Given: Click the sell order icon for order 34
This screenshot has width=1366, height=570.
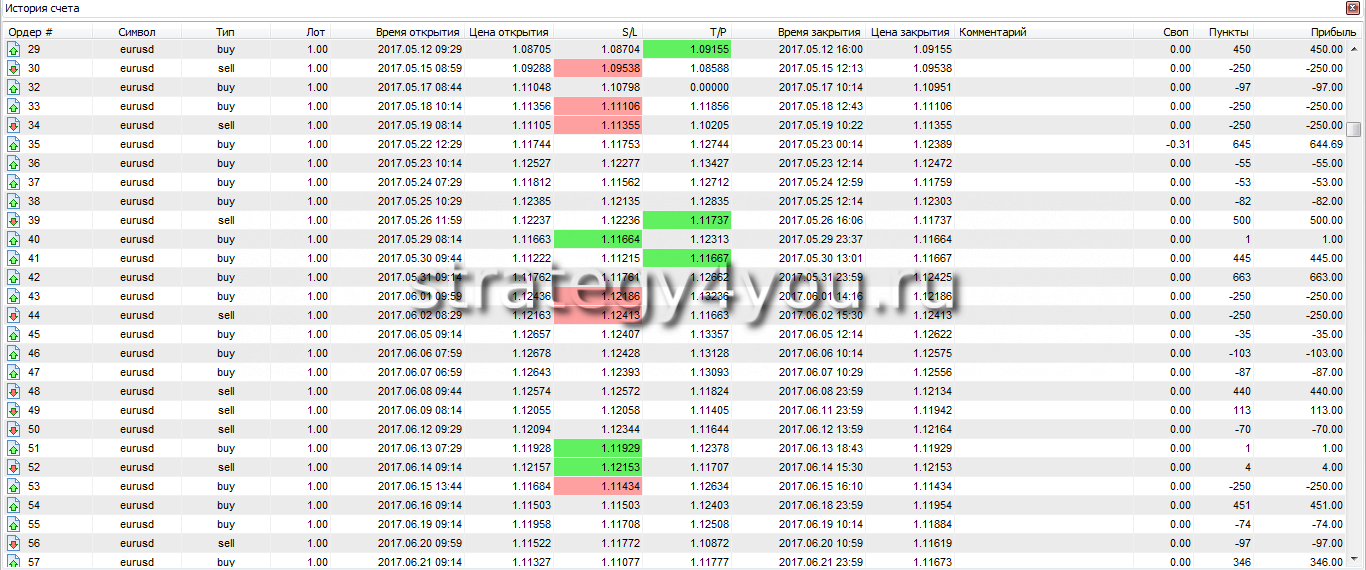Looking at the screenshot, I should click(x=14, y=125).
